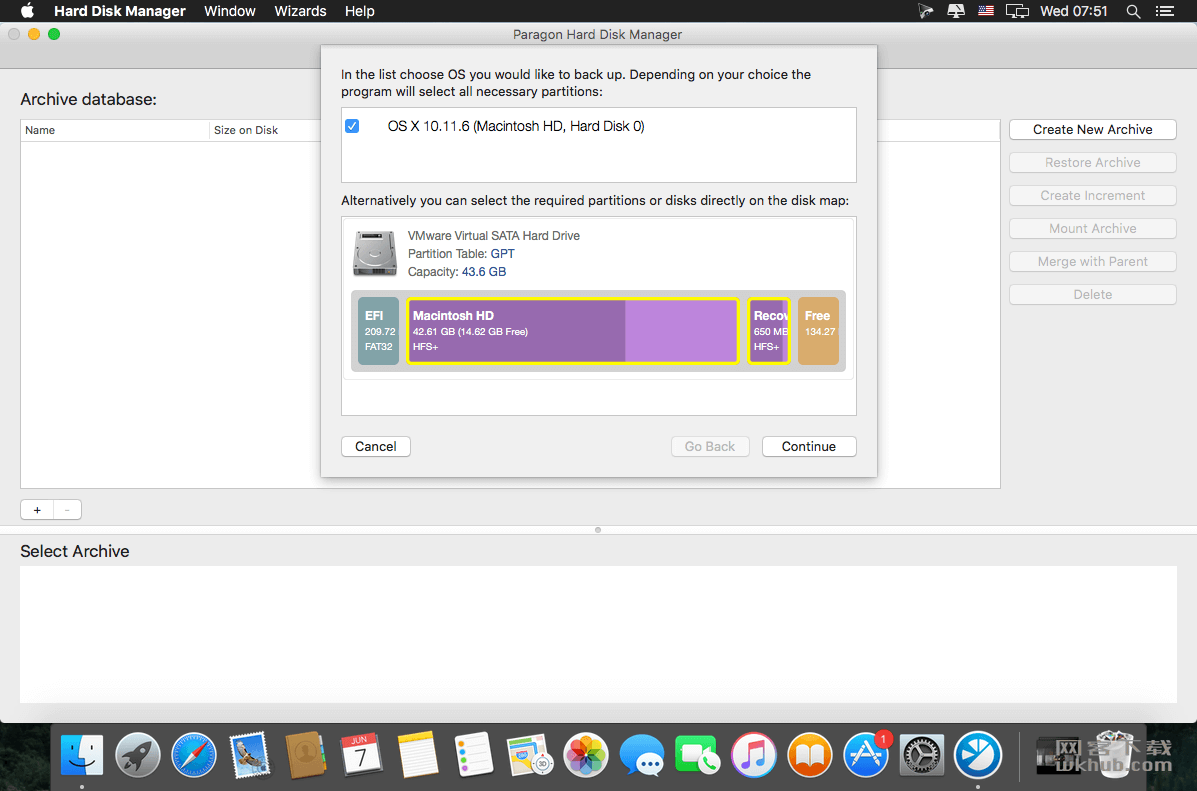Select the Macintosh HD partition block
The image size is (1197, 791).
(x=573, y=331)
